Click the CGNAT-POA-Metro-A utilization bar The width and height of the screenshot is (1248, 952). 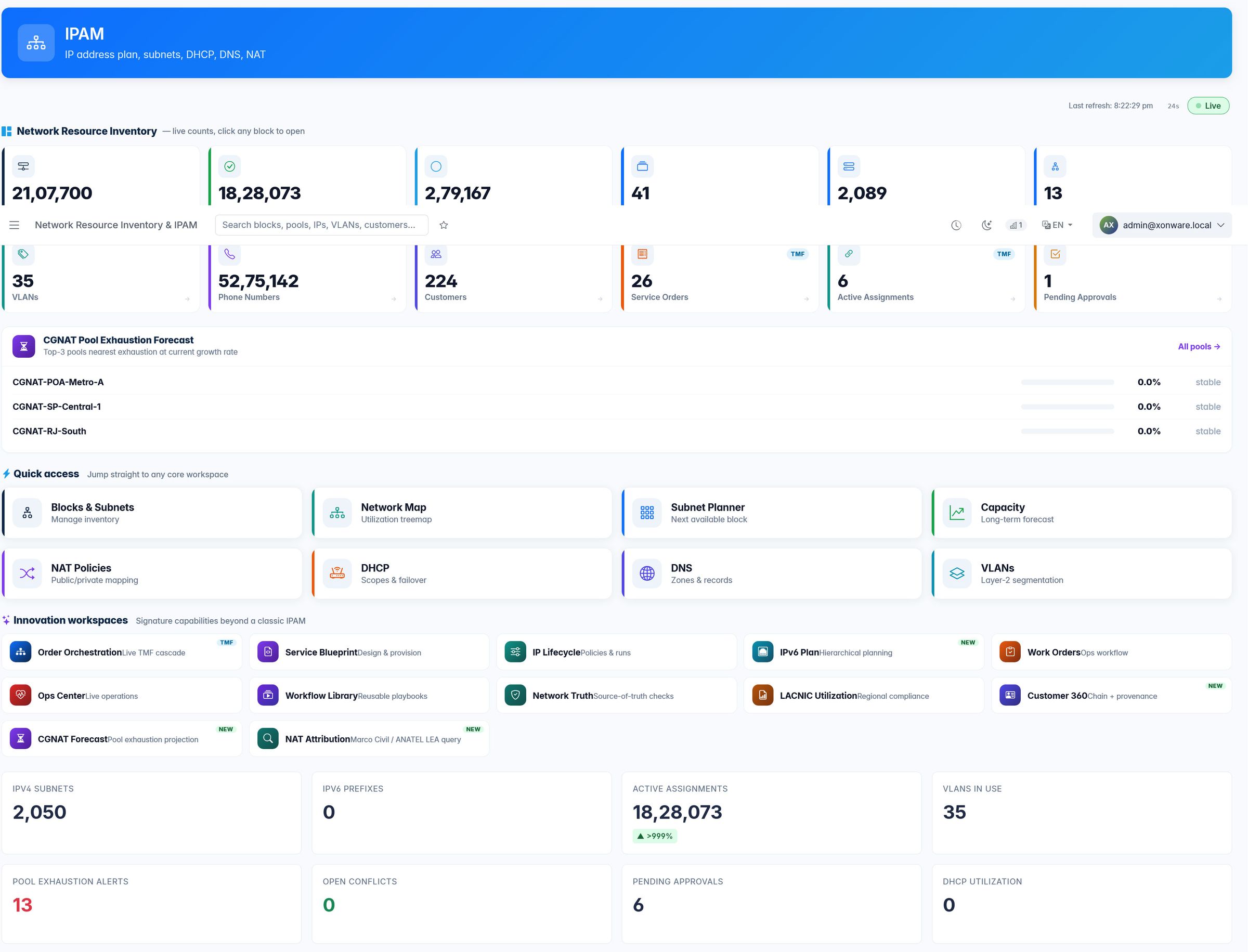(1067, 382)
